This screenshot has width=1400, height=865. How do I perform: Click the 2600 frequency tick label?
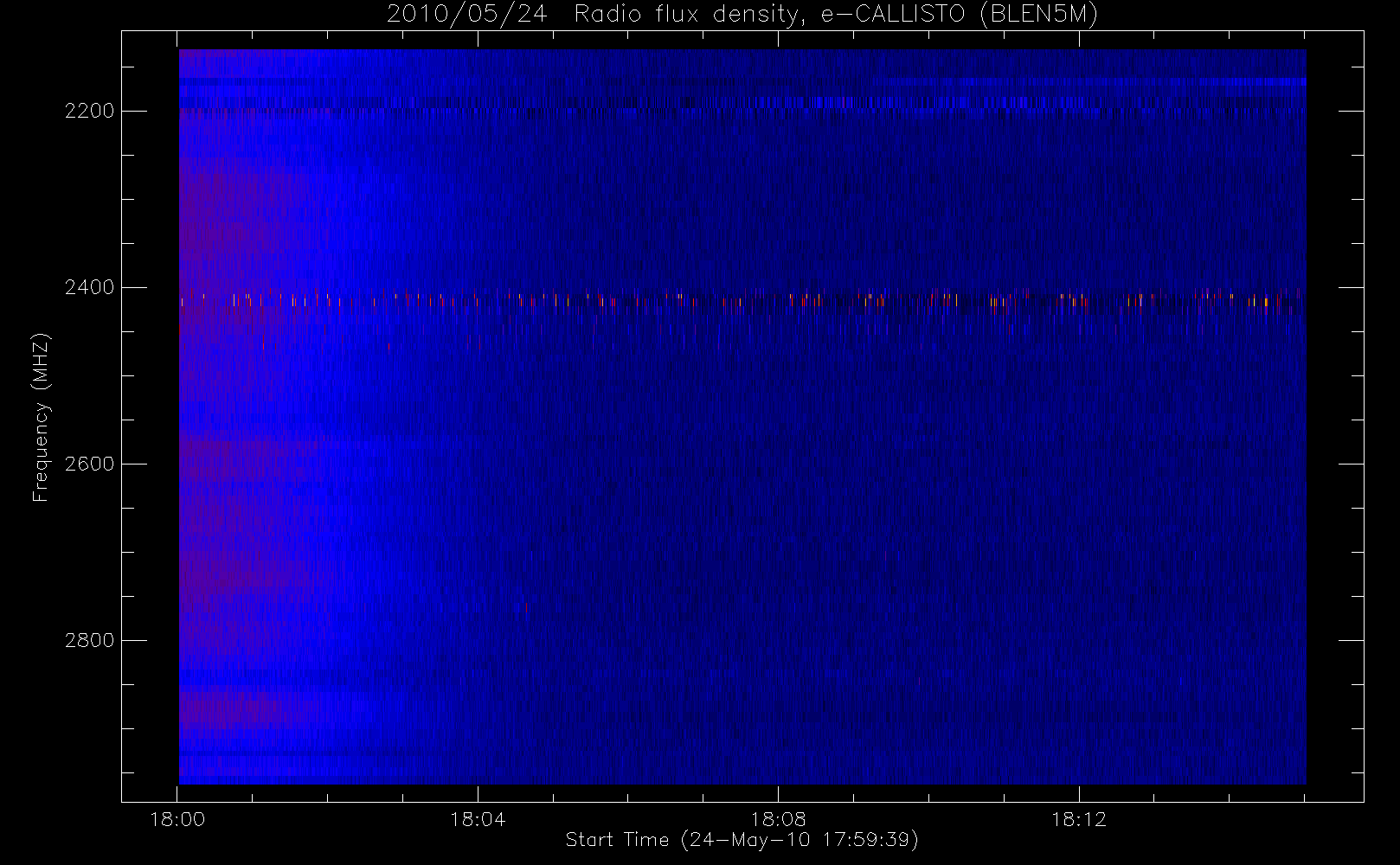[90, 464]
